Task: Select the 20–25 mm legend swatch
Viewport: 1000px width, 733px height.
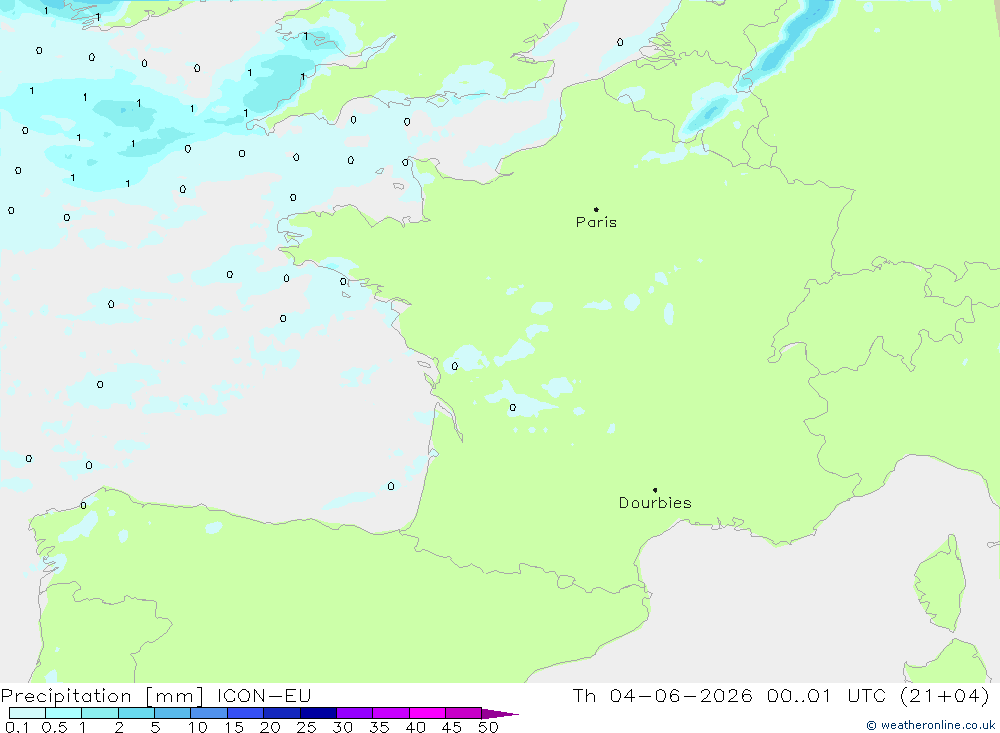Action: 282,713
